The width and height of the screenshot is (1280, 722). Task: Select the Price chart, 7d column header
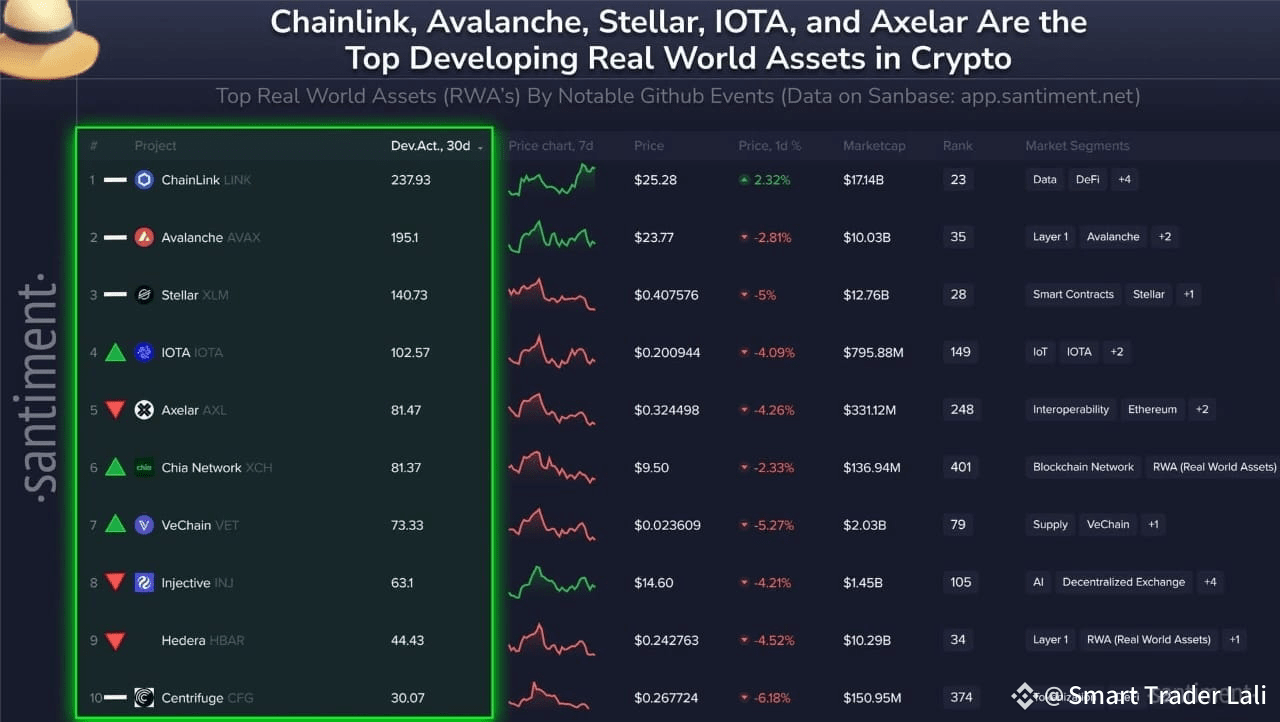(x=550, y=145)
